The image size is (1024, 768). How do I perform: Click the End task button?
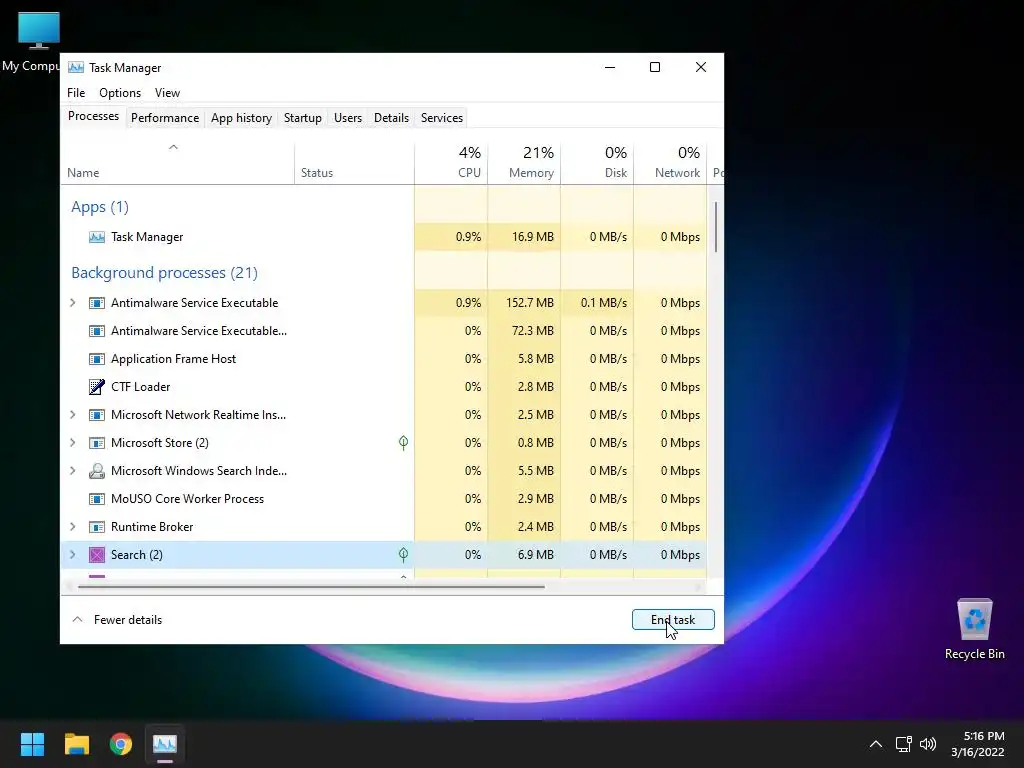(673, 620)
